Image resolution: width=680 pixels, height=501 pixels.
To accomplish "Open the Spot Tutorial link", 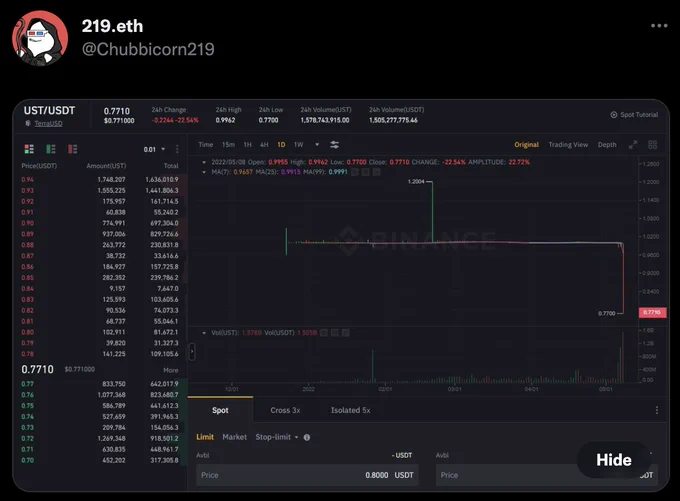I will (634, 115).
